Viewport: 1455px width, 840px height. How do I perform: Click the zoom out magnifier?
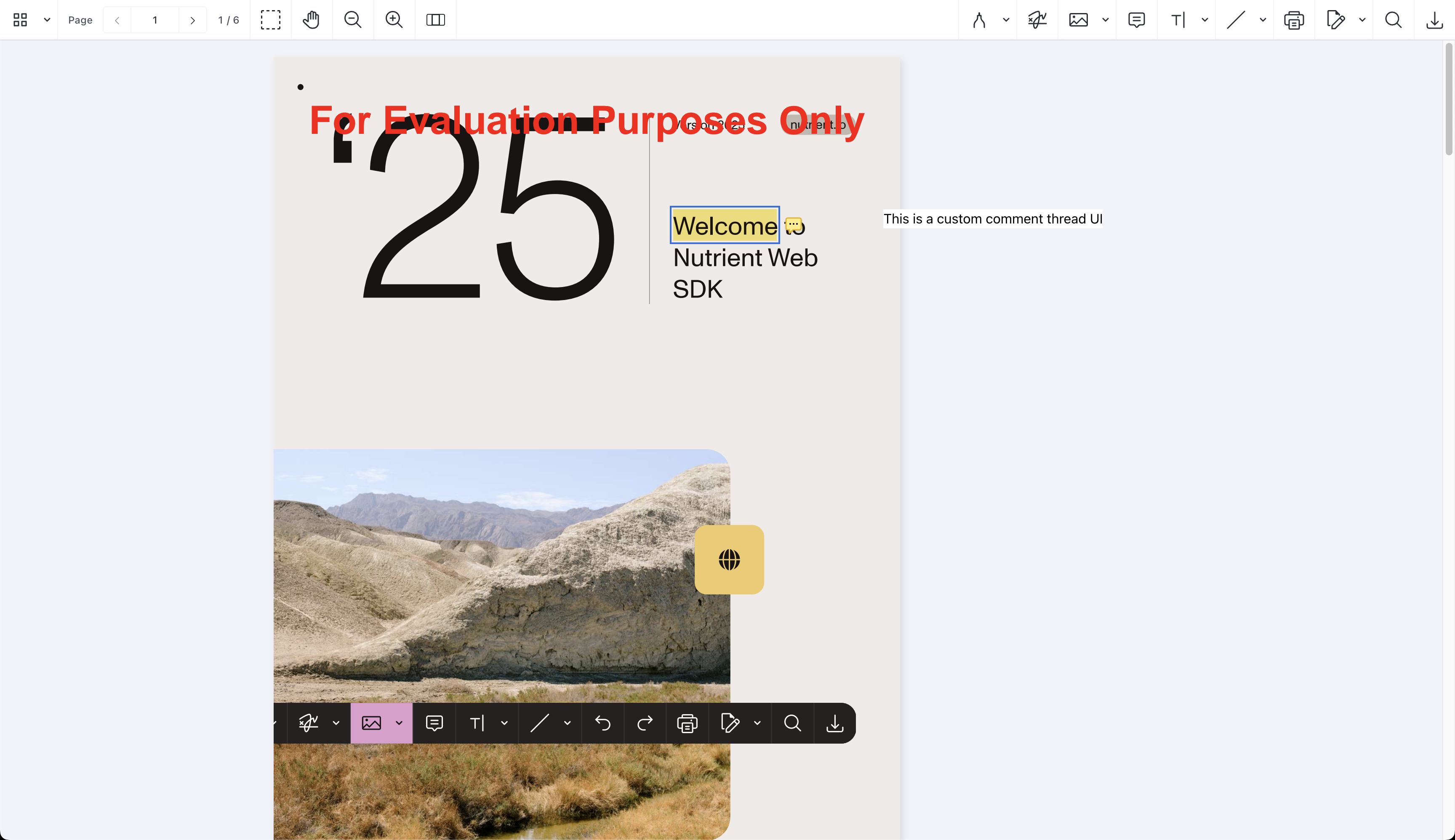point(353,20)
